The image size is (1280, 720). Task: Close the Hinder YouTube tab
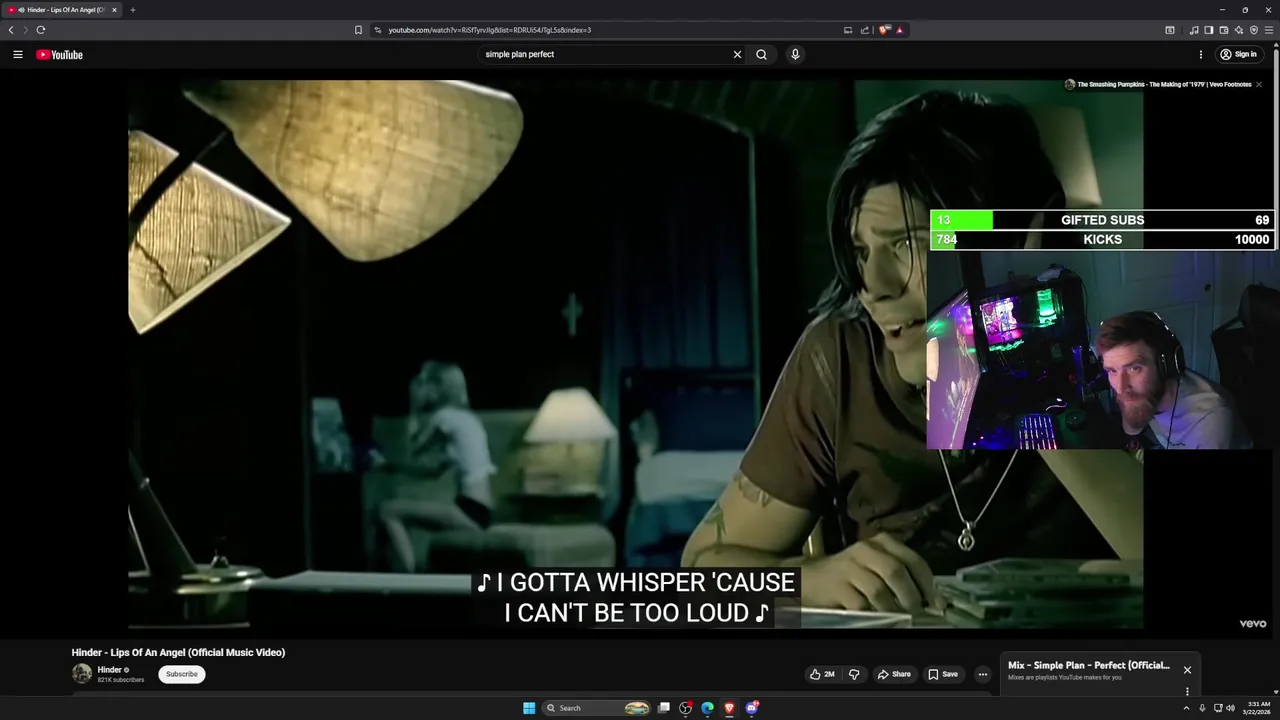coord(114,10)
